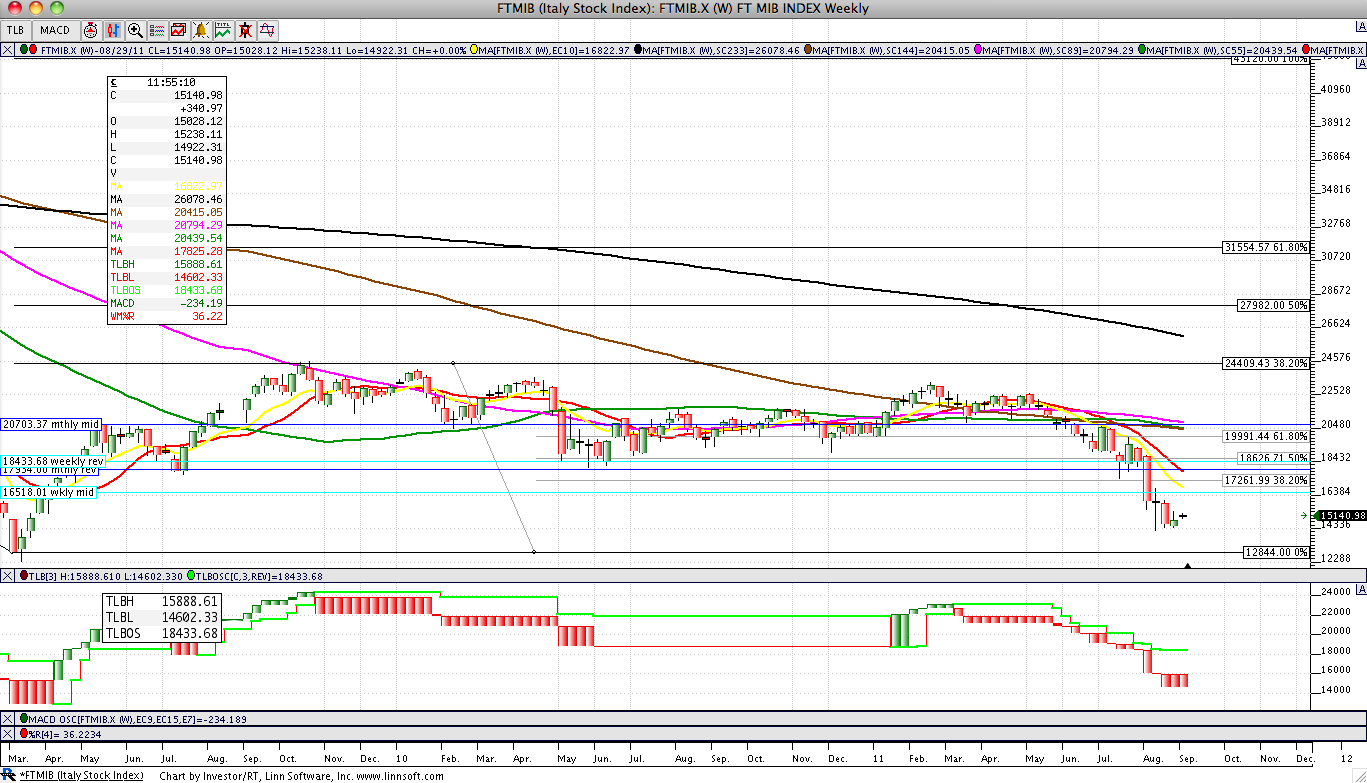Click the 20703.37 mthly mid label
Viewport: 1367px width, 783px height.
[49, 425]
